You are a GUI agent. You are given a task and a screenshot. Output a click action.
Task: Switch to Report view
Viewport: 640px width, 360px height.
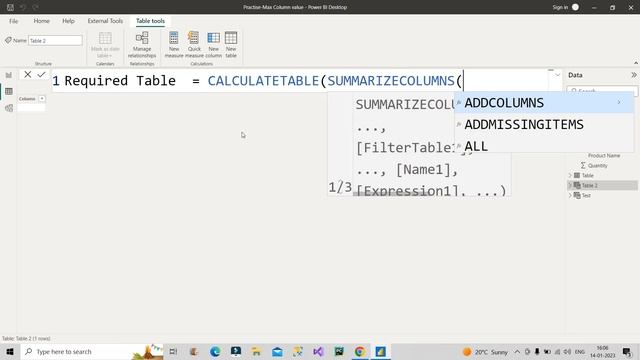click(9, 75)
